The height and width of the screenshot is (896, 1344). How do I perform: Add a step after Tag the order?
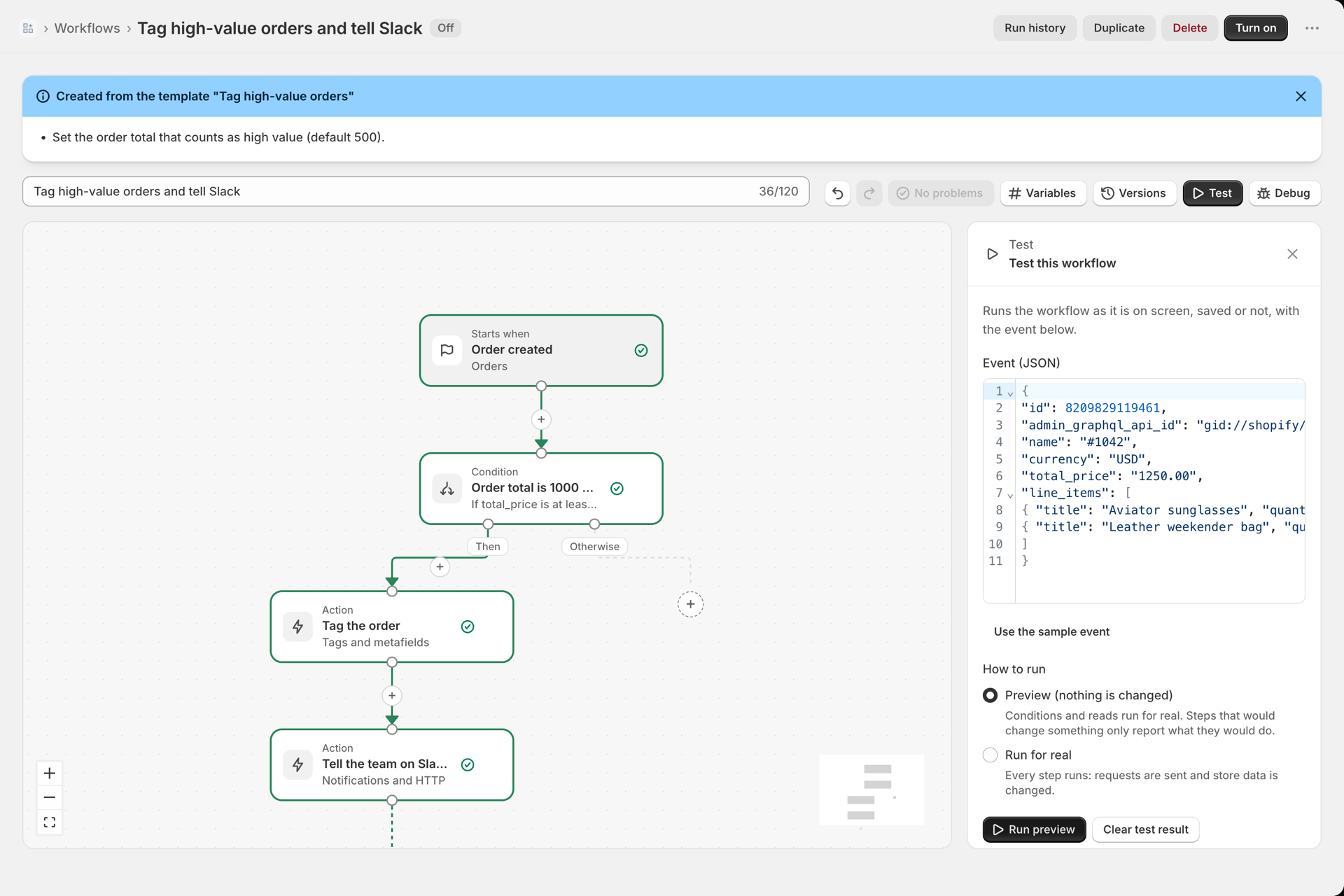tap(391, 695)
